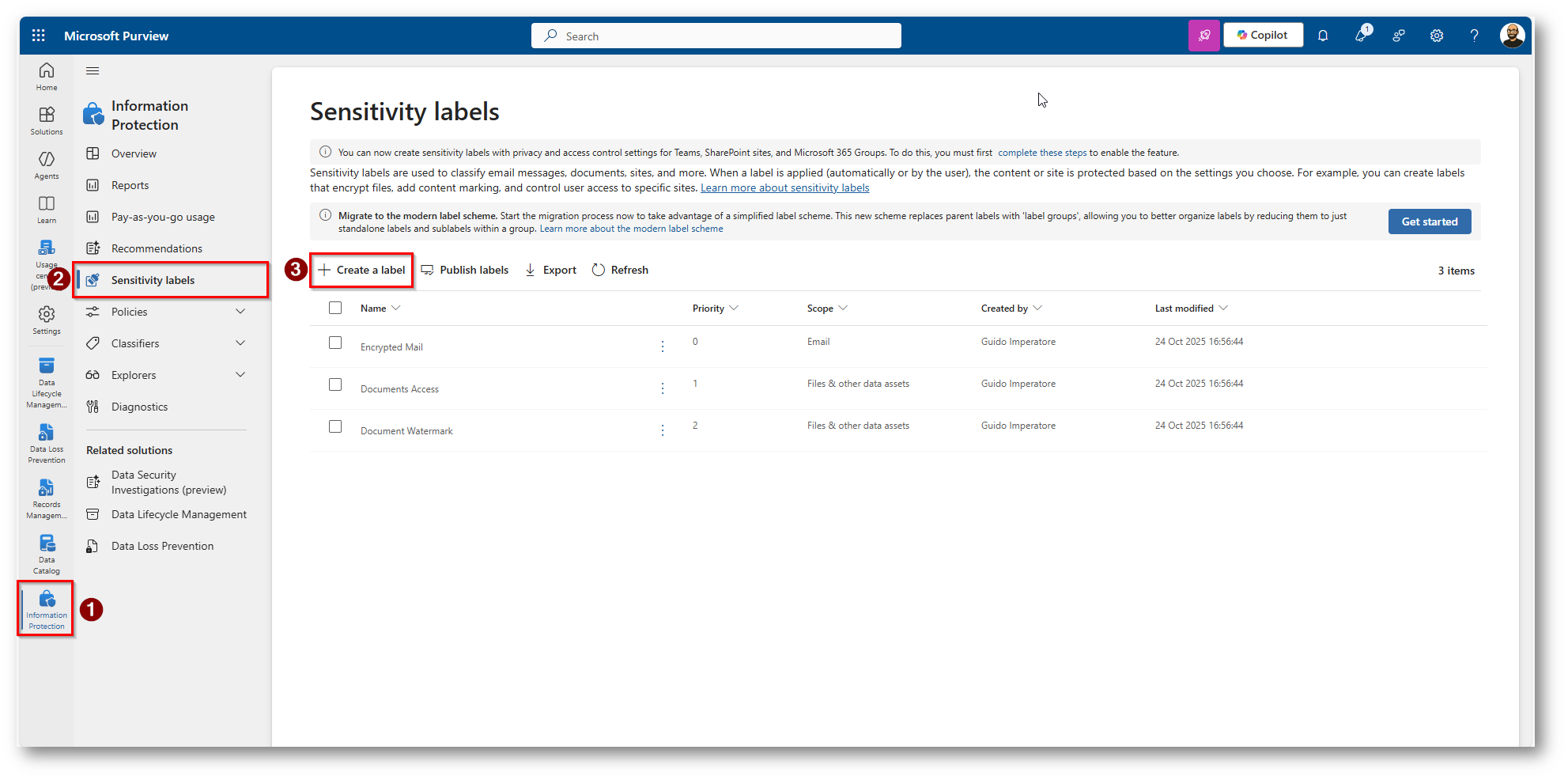Click the Export download icon
Viewport: 1568px width, 780px height.
531,270
